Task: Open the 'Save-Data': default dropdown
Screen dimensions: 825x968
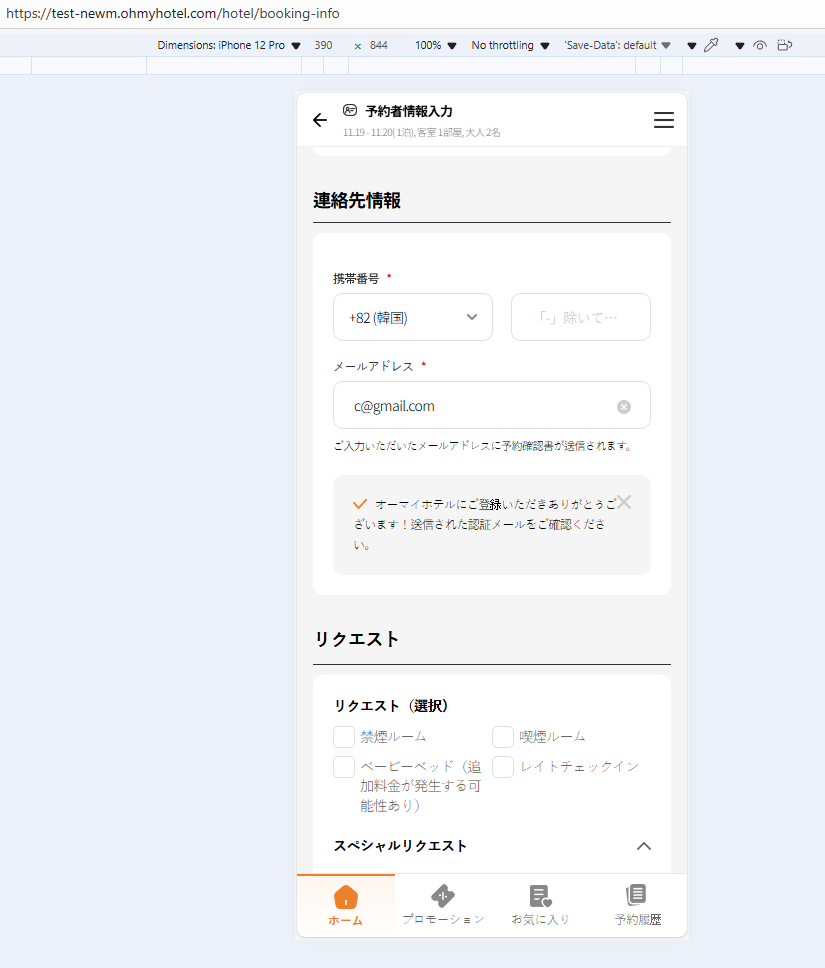Action: [x=617, y=45]
